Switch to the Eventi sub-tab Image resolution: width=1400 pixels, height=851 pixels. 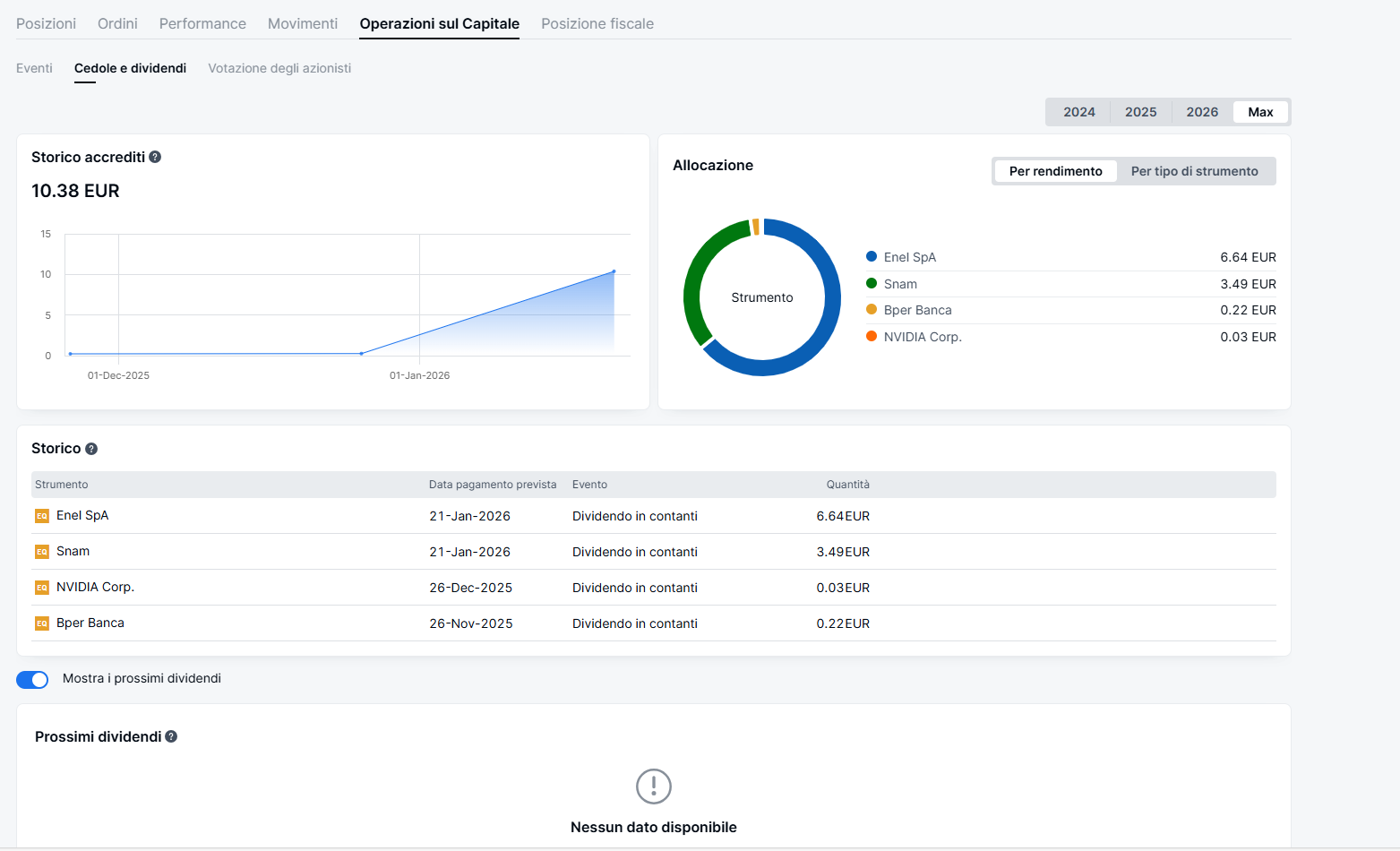(x=34, y=68)
